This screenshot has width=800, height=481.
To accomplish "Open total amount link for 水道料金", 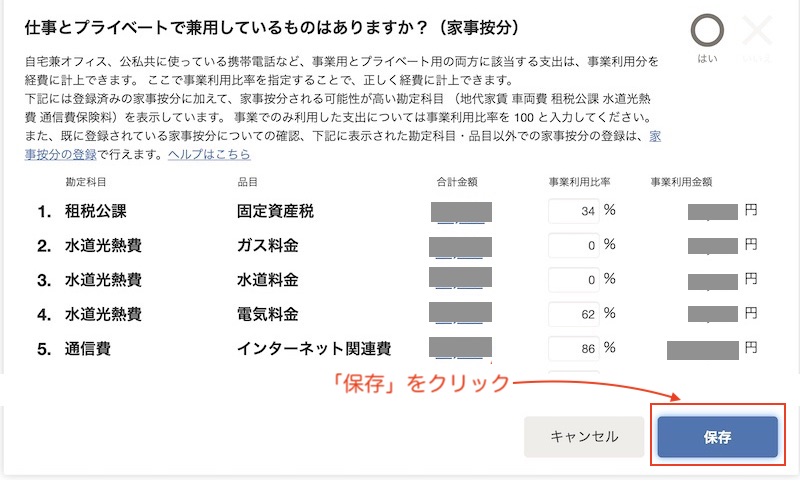I will [460, 278].
